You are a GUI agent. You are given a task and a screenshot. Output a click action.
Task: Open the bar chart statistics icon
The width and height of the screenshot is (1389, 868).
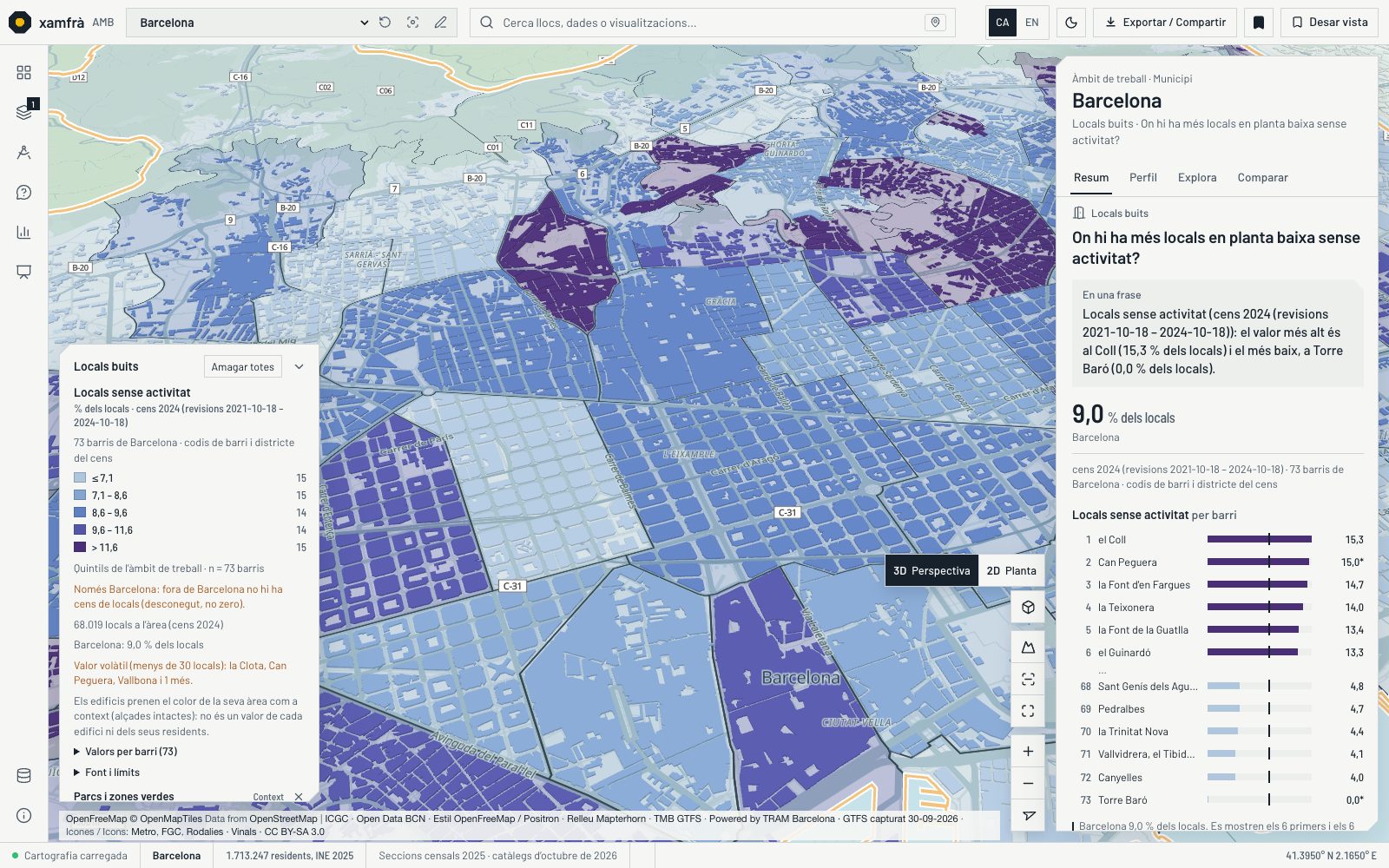pyautogui.click(x=23, y=232)
